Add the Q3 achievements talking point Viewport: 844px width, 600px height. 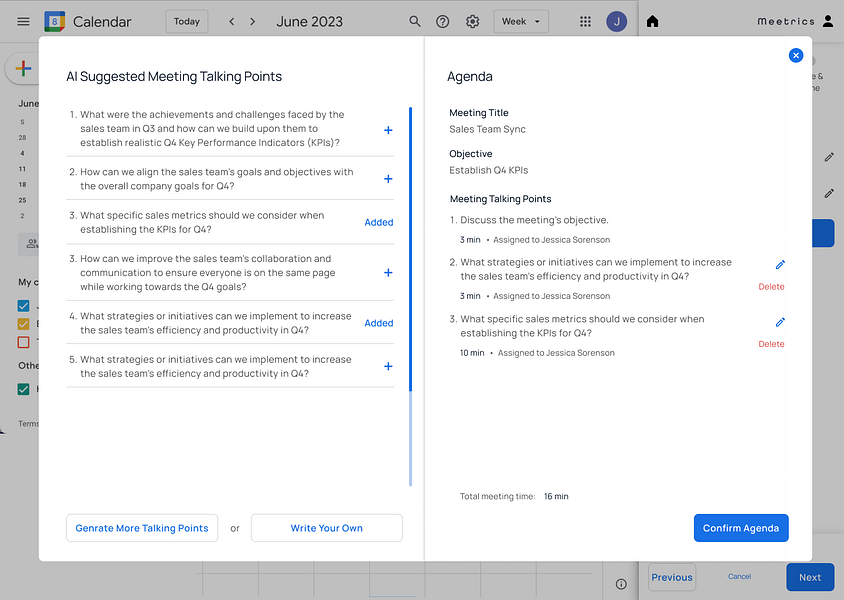click(388, 130)
